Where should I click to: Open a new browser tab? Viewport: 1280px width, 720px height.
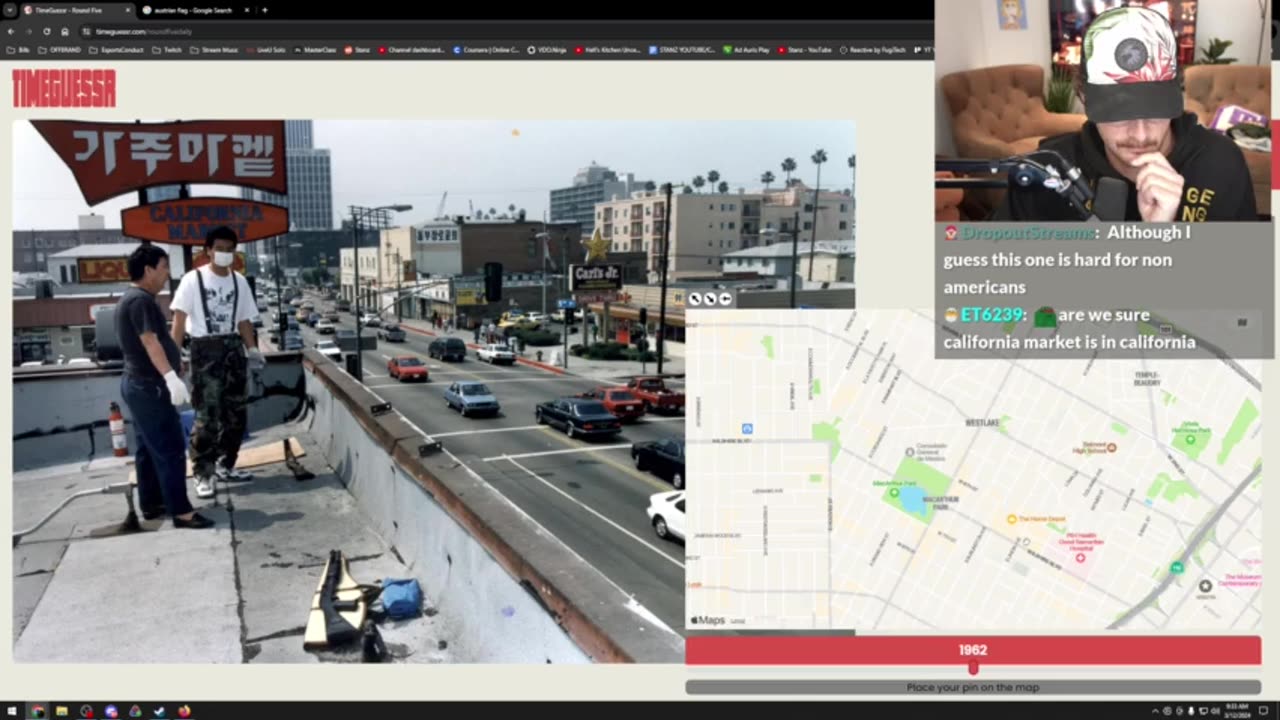point(264,10)
